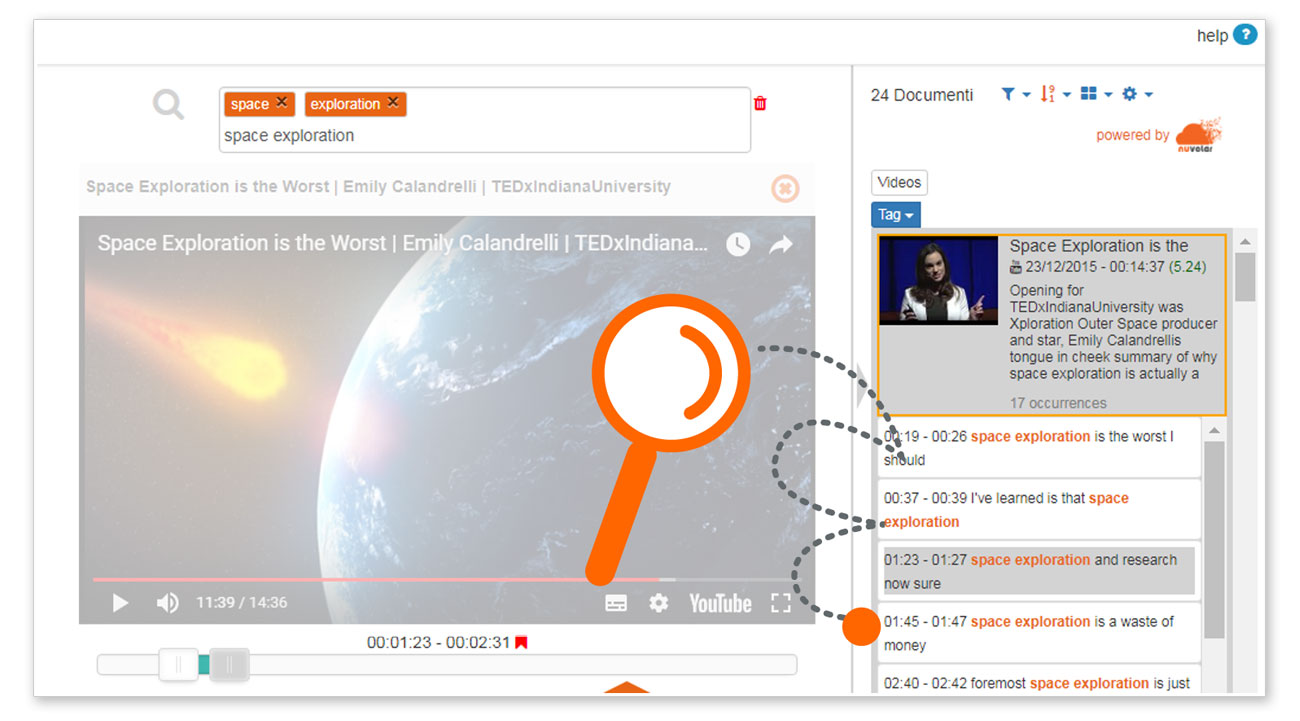Viewport: 1300px width, 721px height.
Task: Clear the search with the red trash icon
Action: click(x=760, y=103)
